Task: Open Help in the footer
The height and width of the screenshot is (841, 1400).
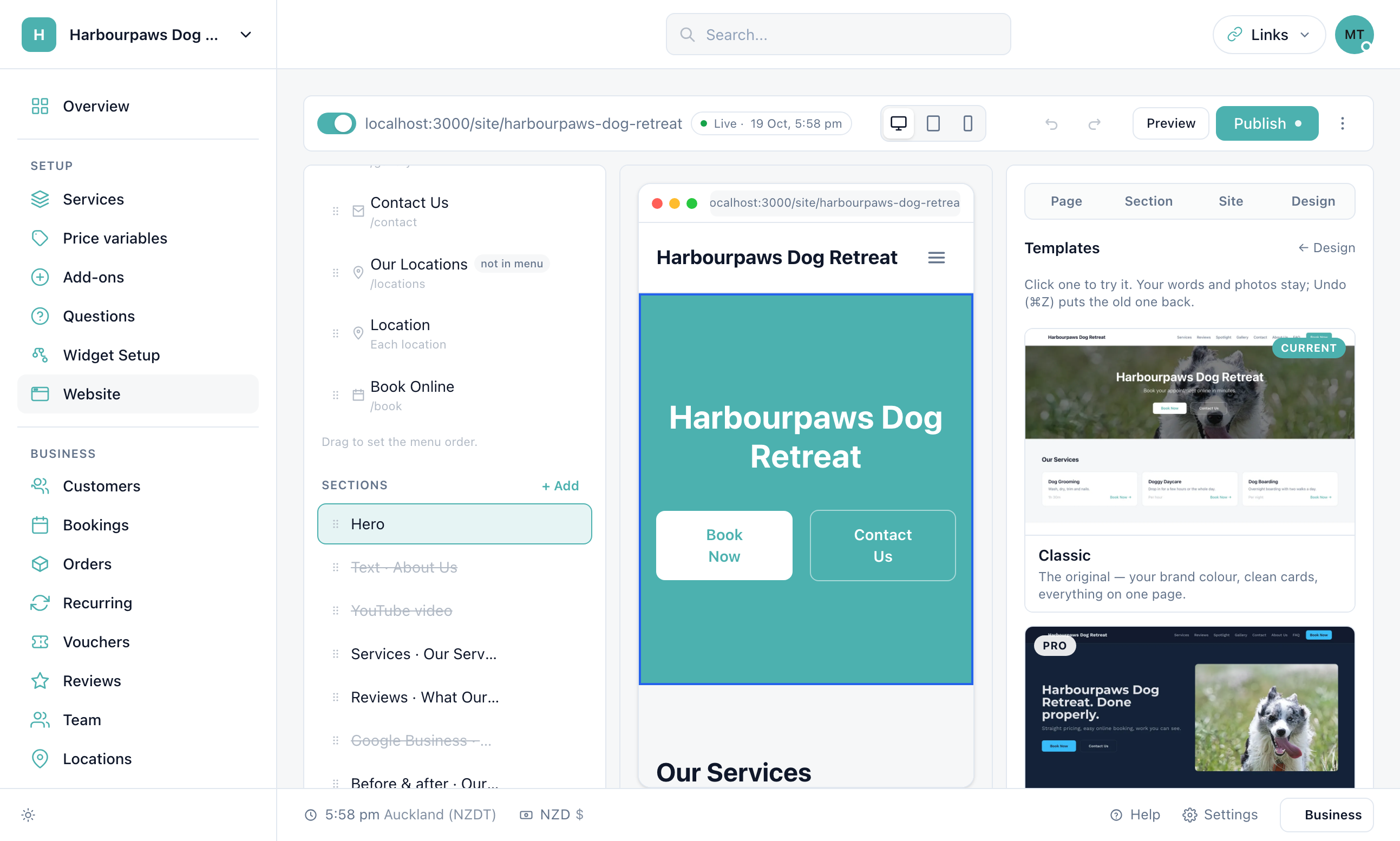Action: pyautogui.click(x=1135, y=815)
